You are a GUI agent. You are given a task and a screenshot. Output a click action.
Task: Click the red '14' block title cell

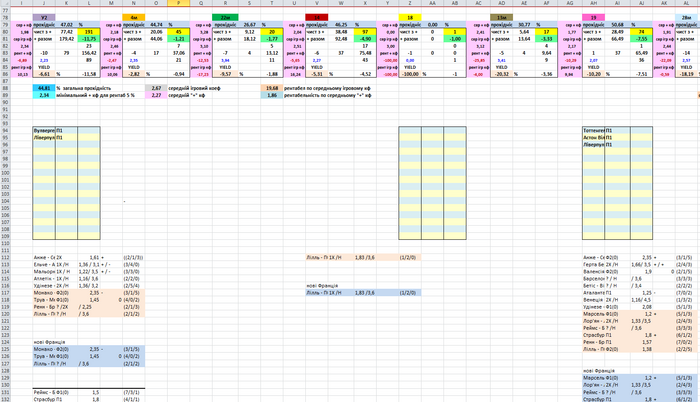tap(317, 18)
